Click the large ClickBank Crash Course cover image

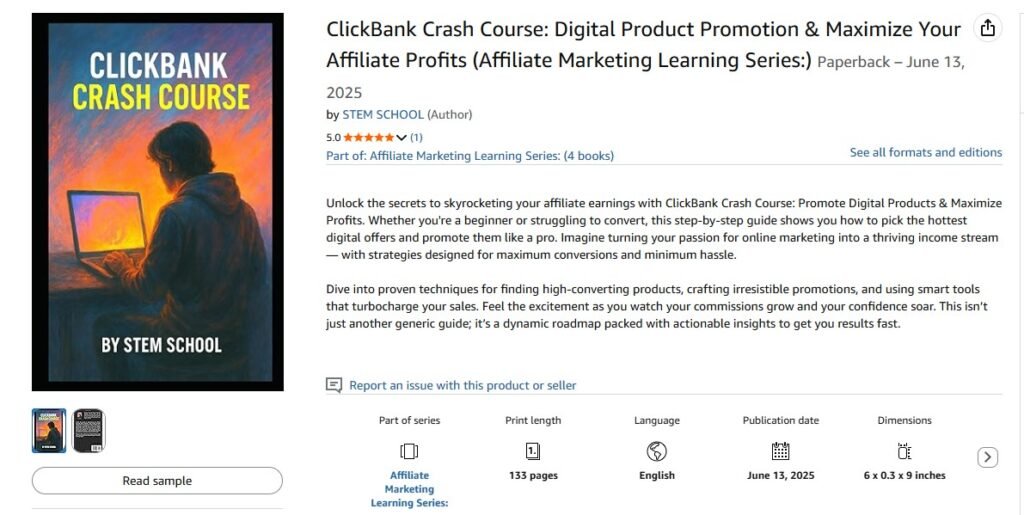tap(158, 202)
